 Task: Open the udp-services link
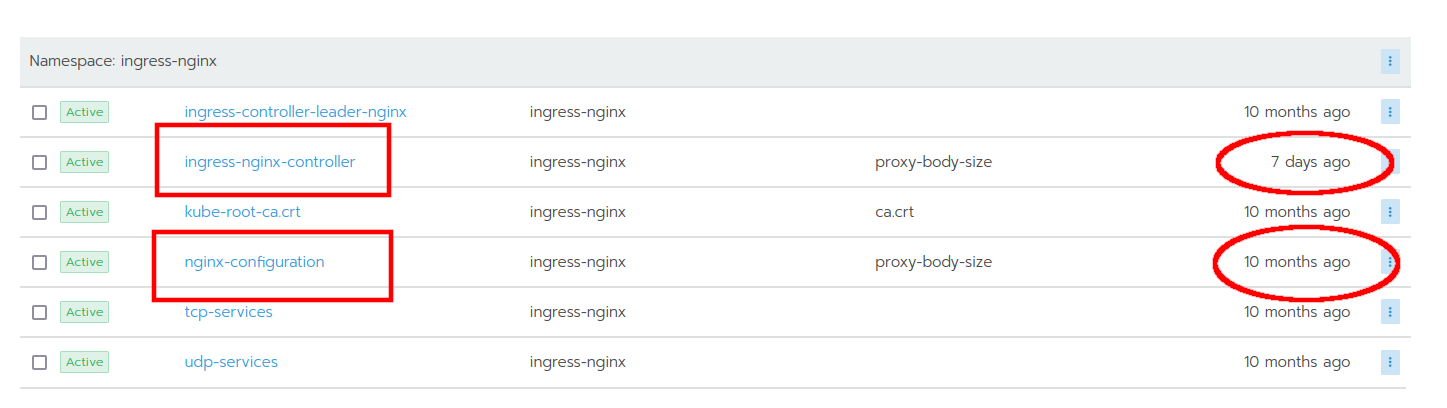pos(231,362)
